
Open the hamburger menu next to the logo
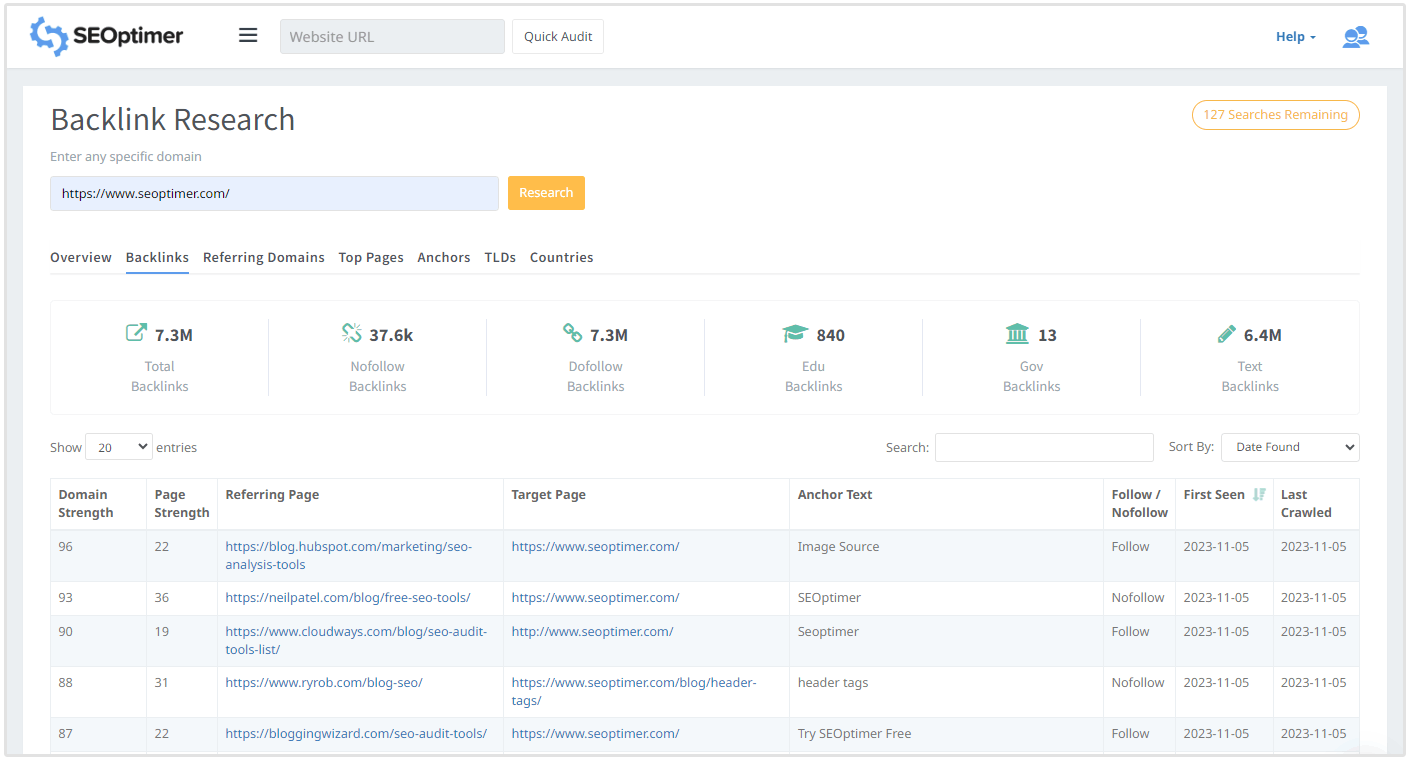click(248, 34)
